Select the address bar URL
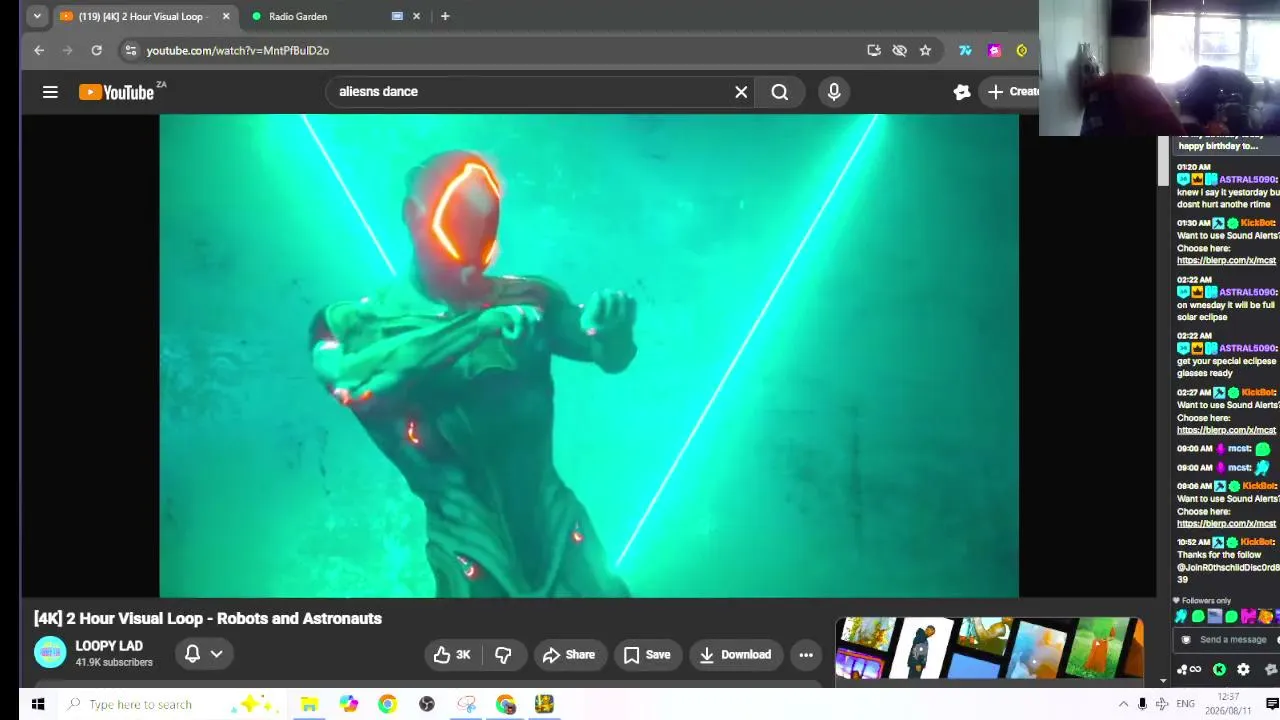1280x720 pixels. click(238, 50)
